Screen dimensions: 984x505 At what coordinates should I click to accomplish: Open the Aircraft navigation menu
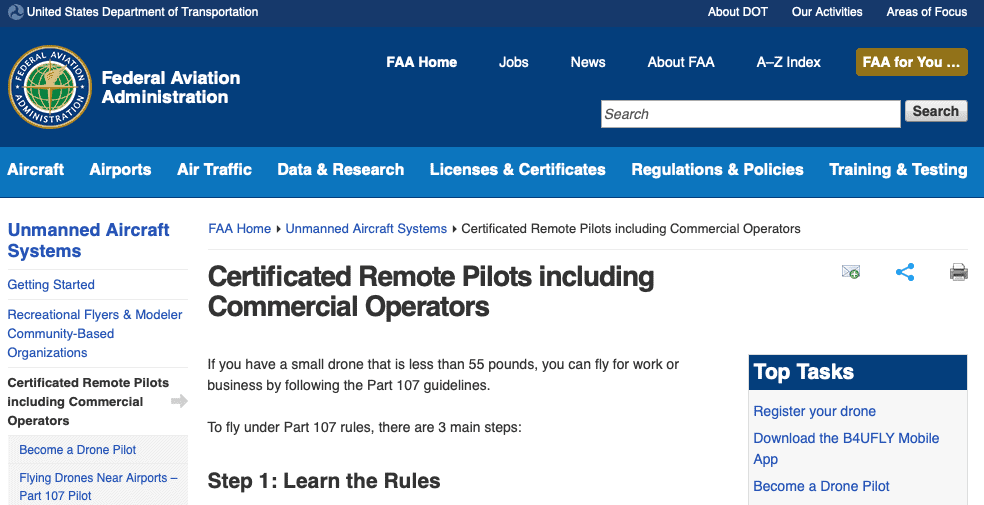(x=36, y=169)
